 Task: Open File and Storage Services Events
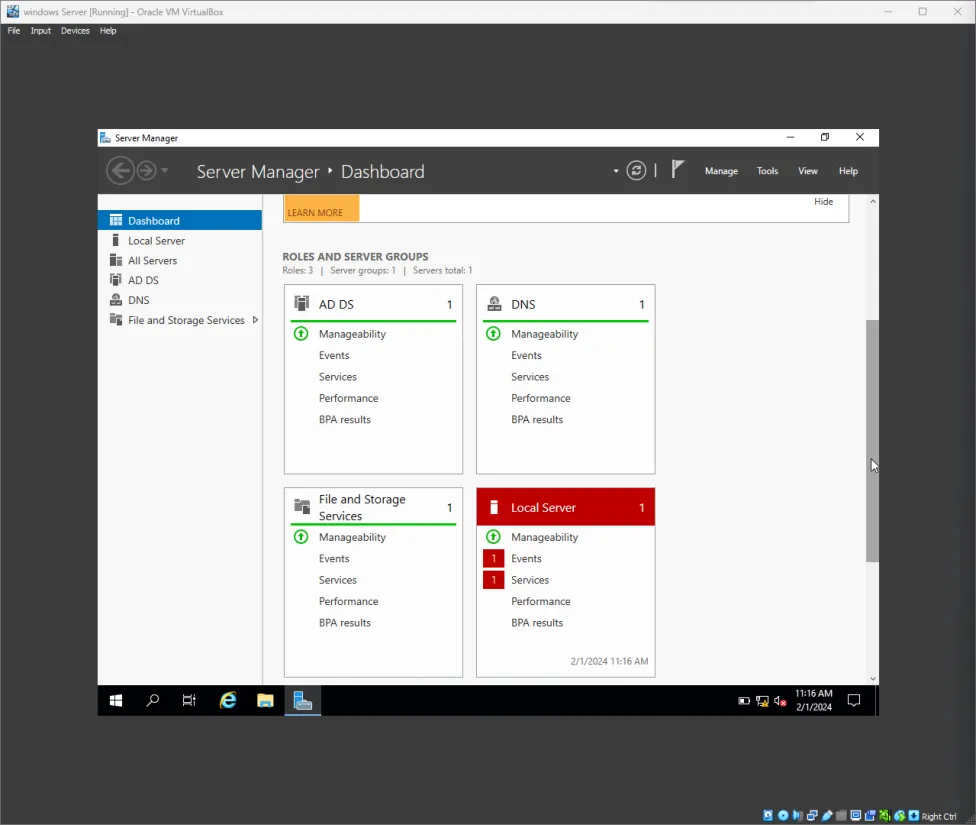[334, 559]
